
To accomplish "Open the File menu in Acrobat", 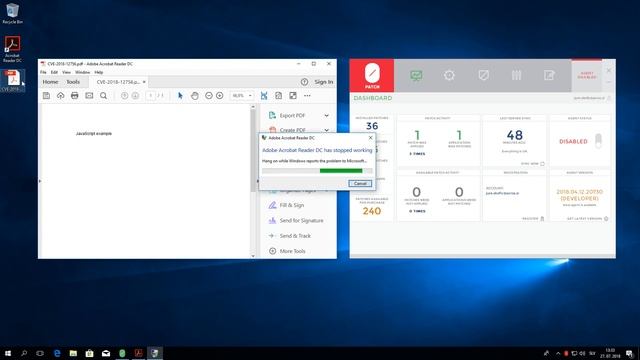I will point(43,72).
